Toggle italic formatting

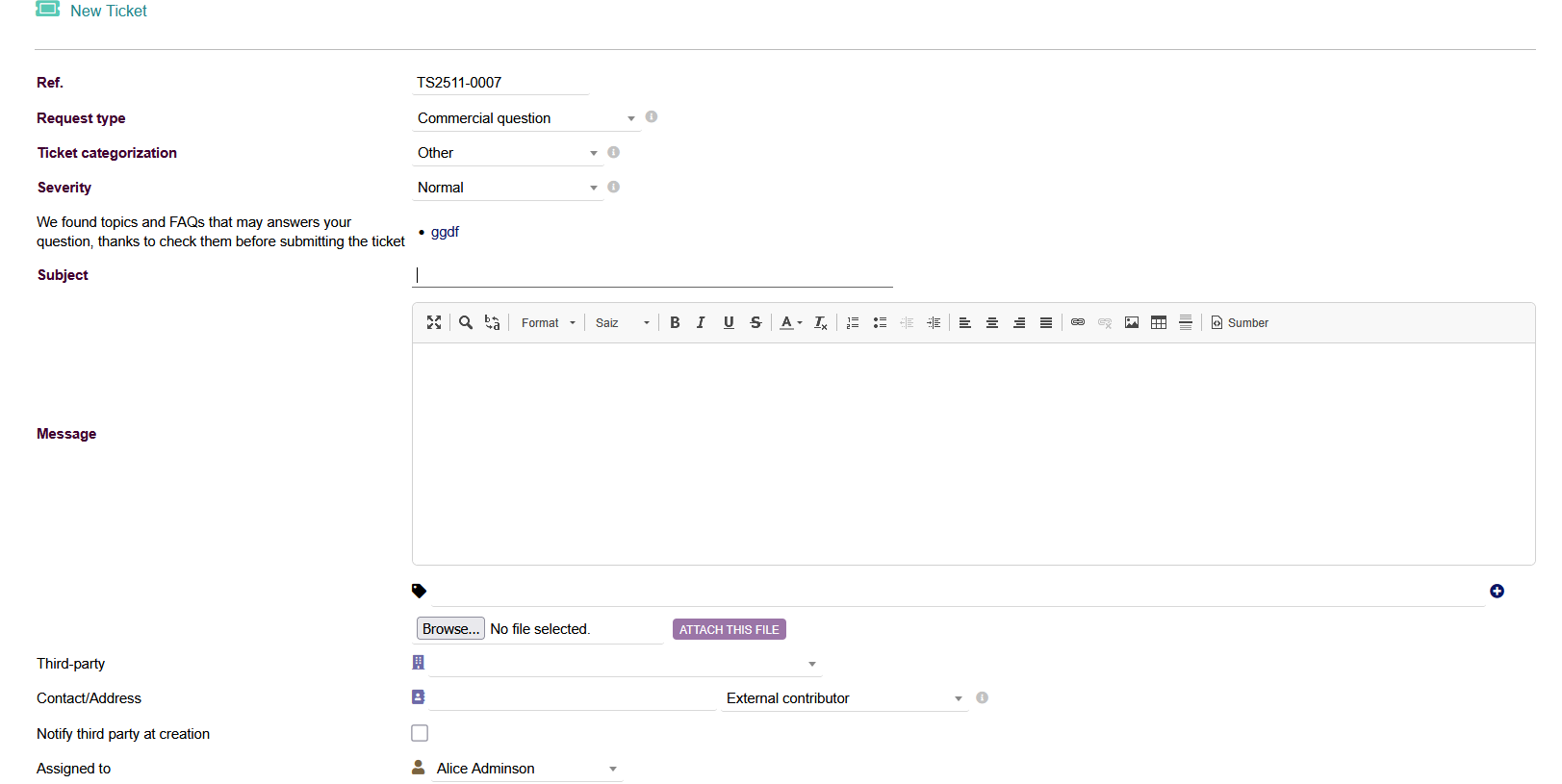coord(701,323)
